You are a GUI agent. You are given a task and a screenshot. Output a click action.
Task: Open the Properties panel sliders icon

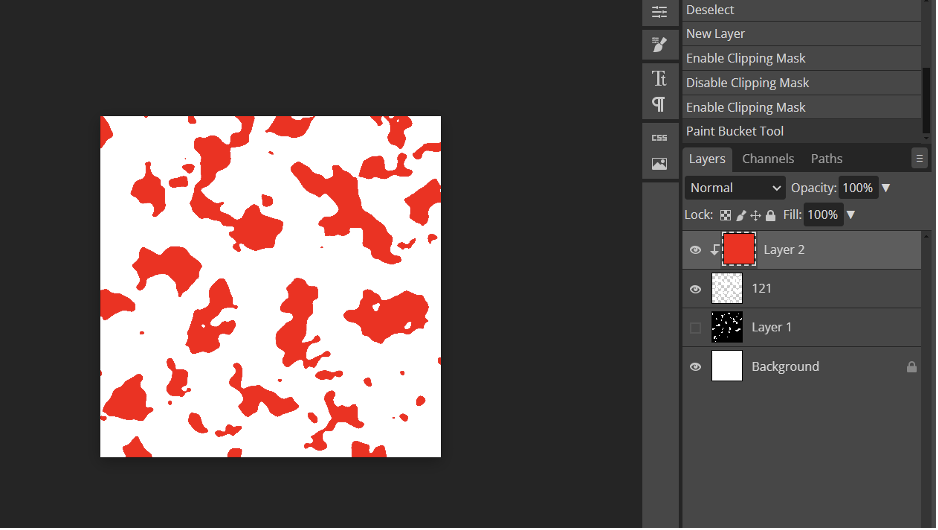pyautogui.click(x=659, y=12)
